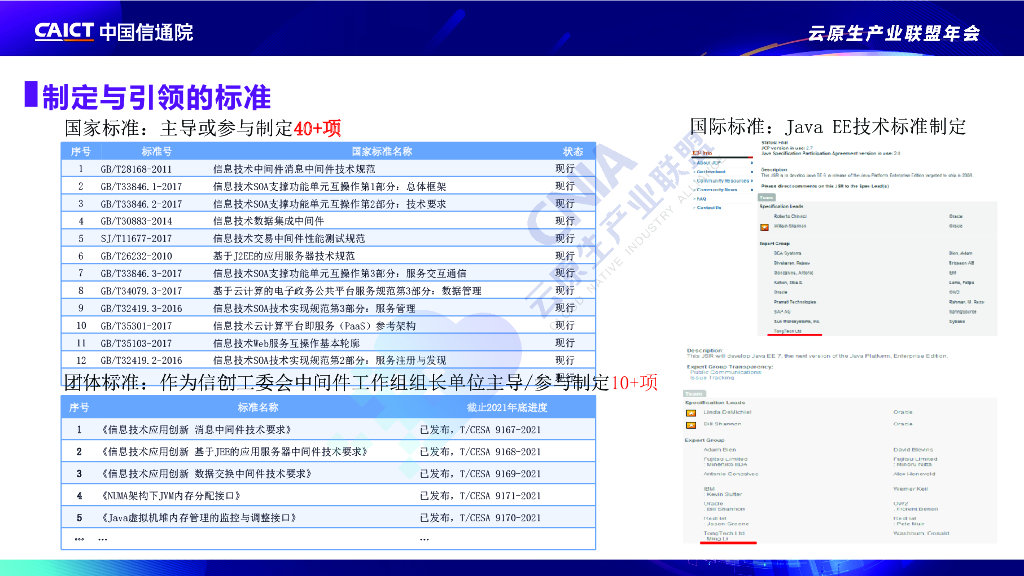Click the red 40+项 text
This screenshot has width=1024, height=576.
(317, 128)
